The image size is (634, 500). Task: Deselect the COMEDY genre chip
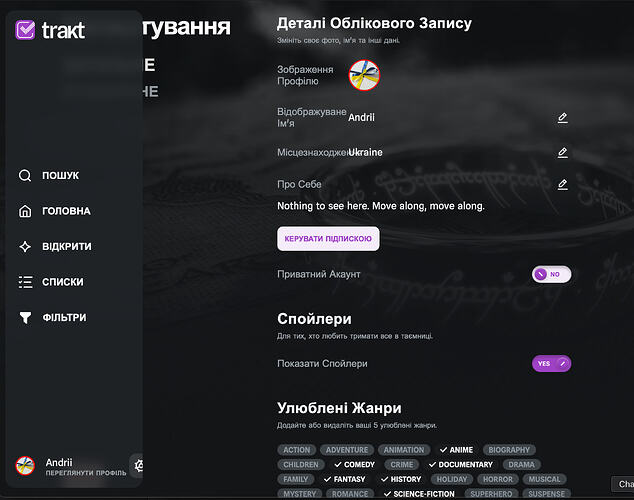coord(355,465)
